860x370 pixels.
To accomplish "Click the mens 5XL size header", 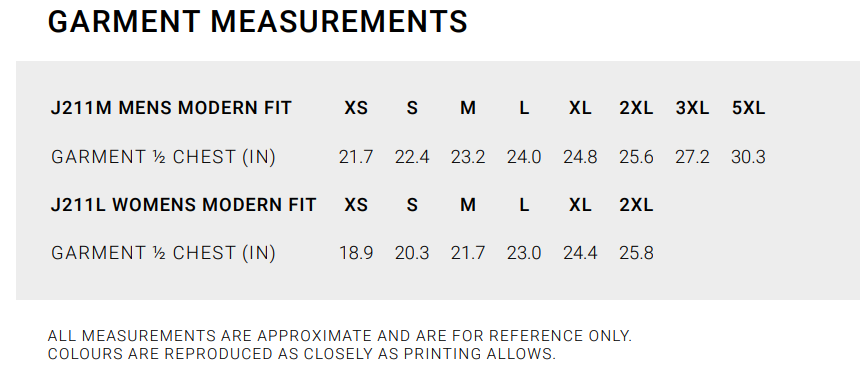I will [748, 108].
